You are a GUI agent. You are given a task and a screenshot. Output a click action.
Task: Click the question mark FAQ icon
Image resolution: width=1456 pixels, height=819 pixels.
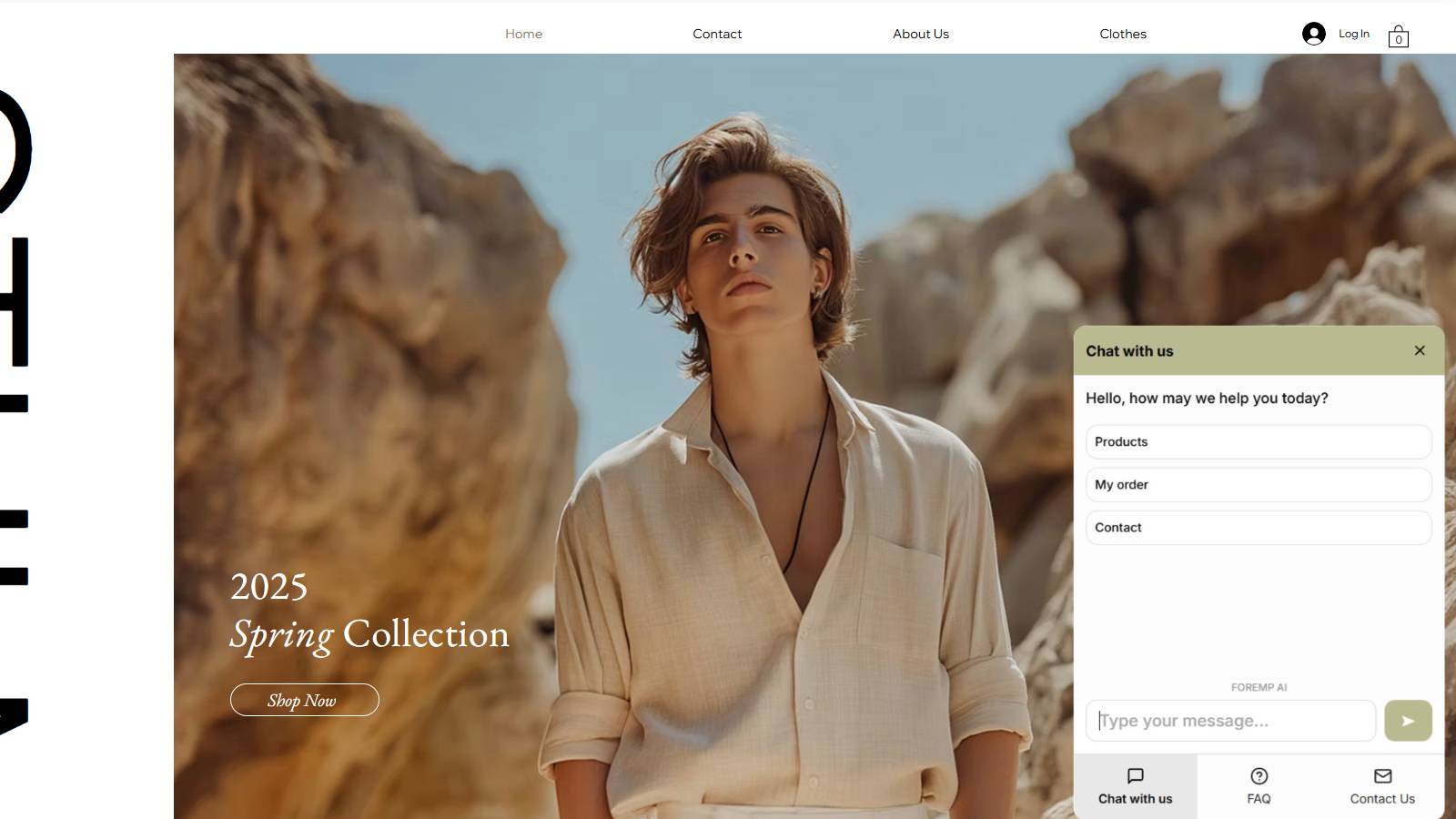point(1259,776)
